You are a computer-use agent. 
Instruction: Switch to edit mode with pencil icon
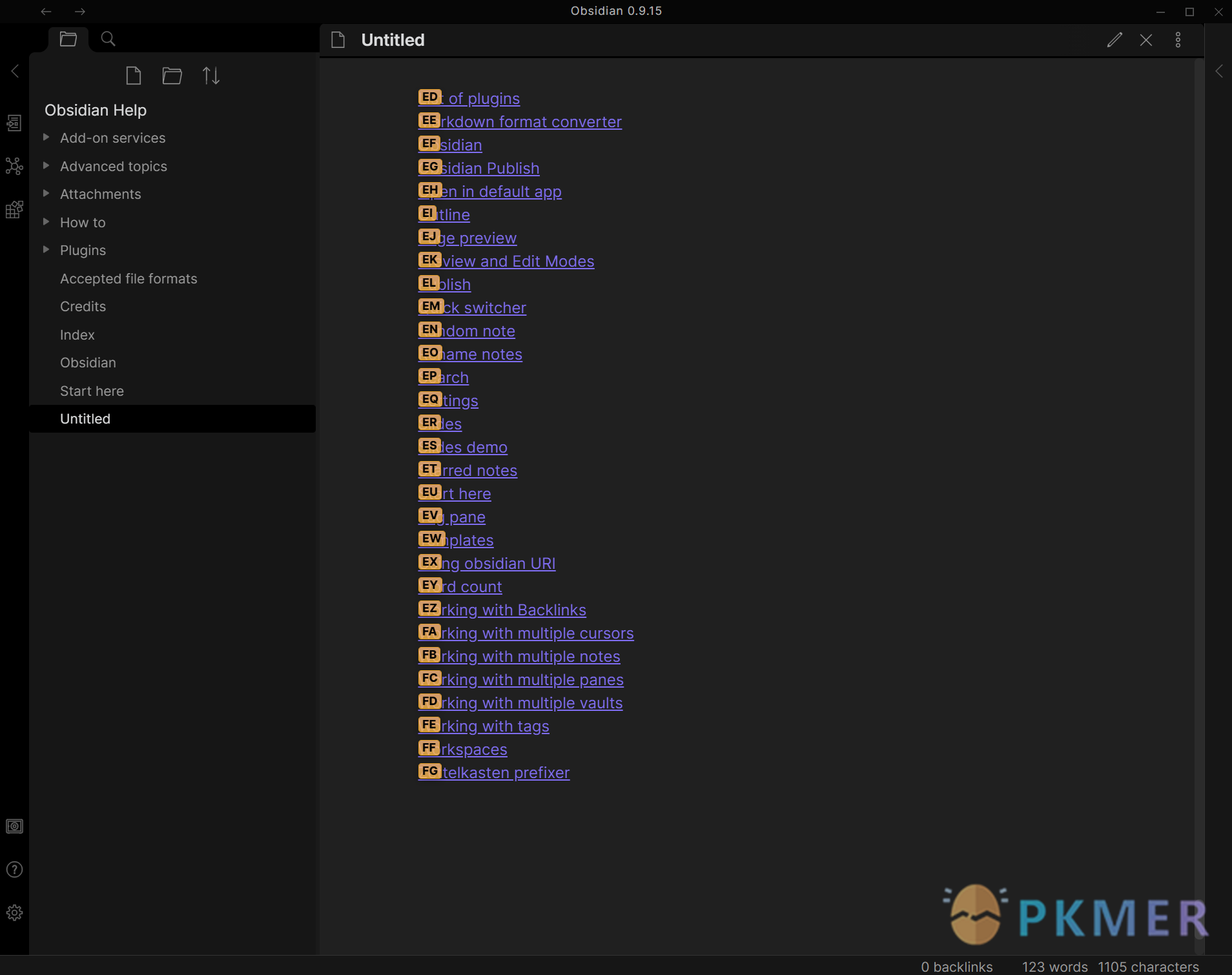tap(1114, 40)
